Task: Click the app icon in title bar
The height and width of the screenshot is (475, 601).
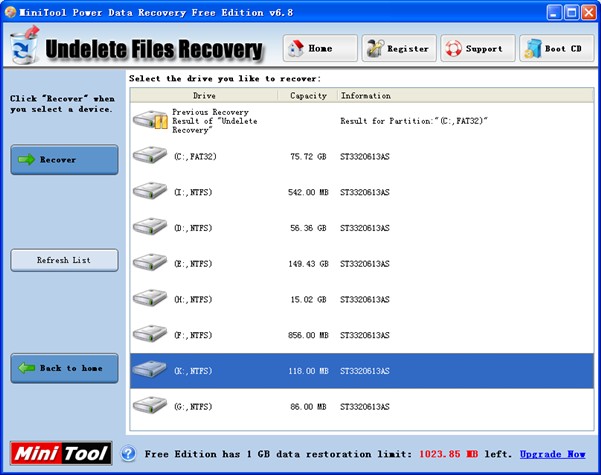Action: [x=10, y=12]
